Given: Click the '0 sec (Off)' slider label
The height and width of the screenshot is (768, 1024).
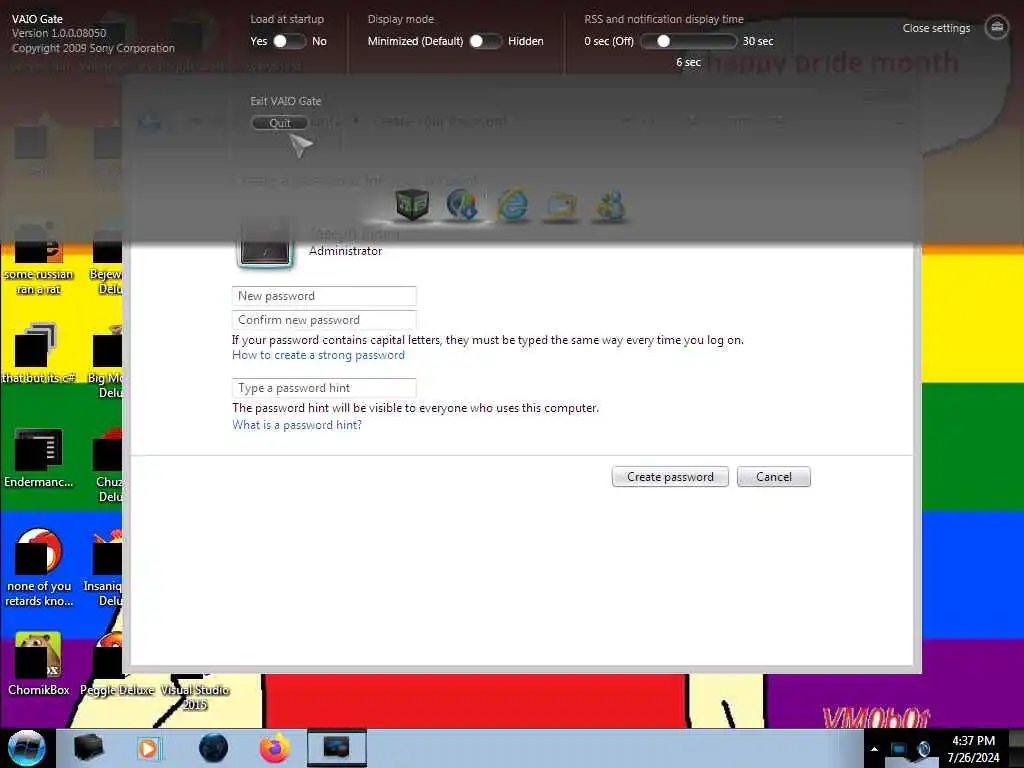Looking at the screenshot, I should point(609,41).
